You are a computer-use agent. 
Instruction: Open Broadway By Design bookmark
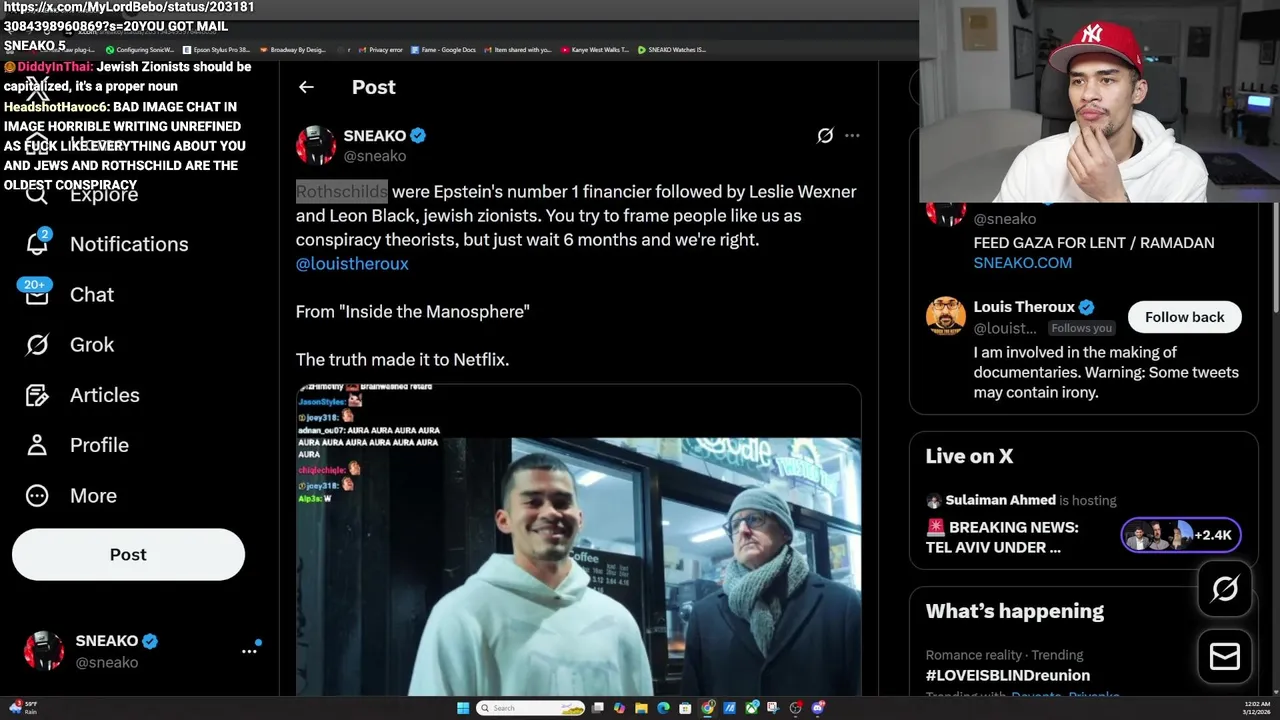pos(292,49)
